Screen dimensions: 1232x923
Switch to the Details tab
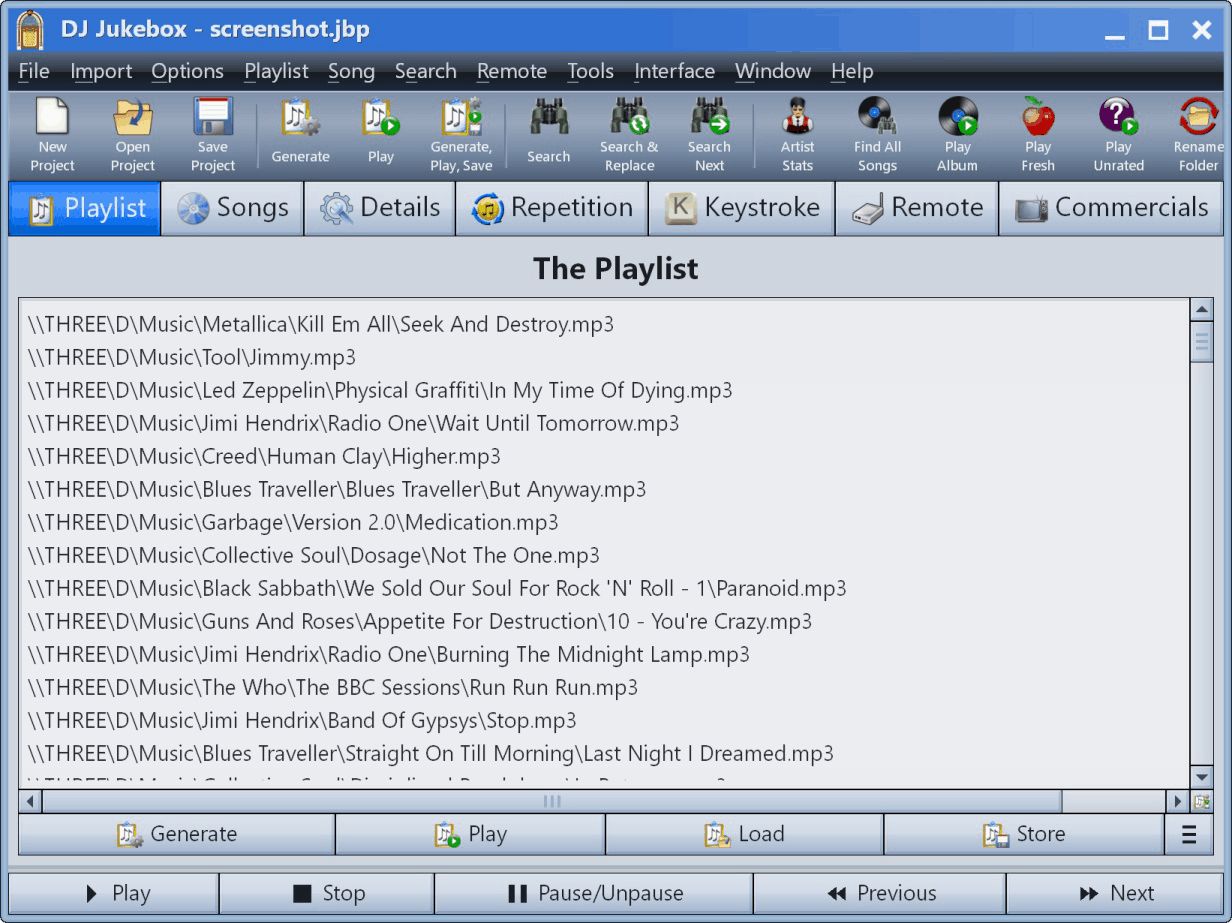pos(380,208)
